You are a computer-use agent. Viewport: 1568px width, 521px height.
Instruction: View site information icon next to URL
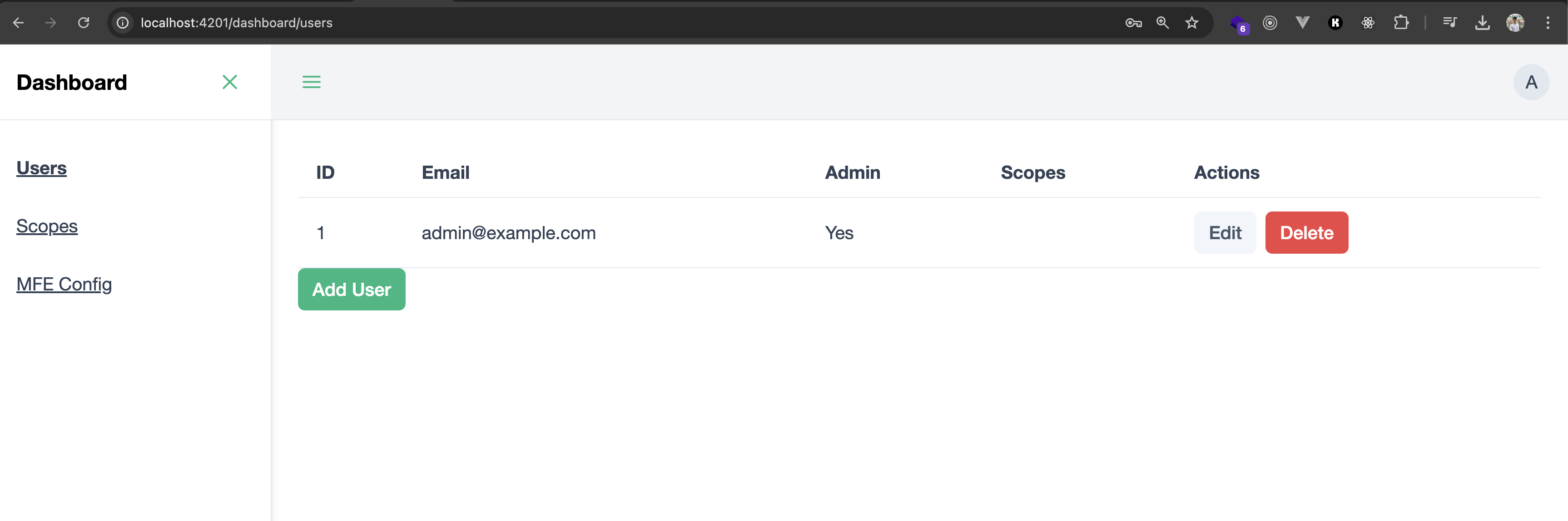coord(123,23)
